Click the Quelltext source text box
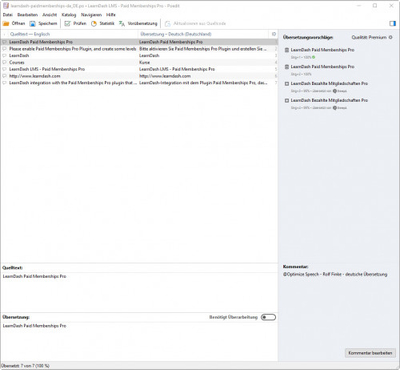400x370 pixels. [x=139, y=292]
